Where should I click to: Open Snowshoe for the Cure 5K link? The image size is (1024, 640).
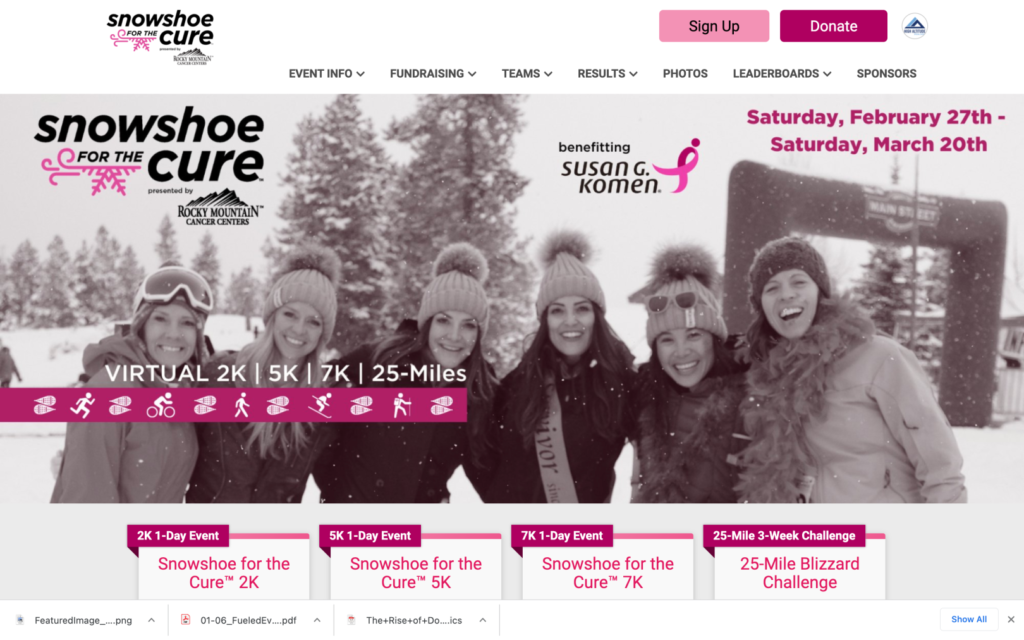pos(416,573)
